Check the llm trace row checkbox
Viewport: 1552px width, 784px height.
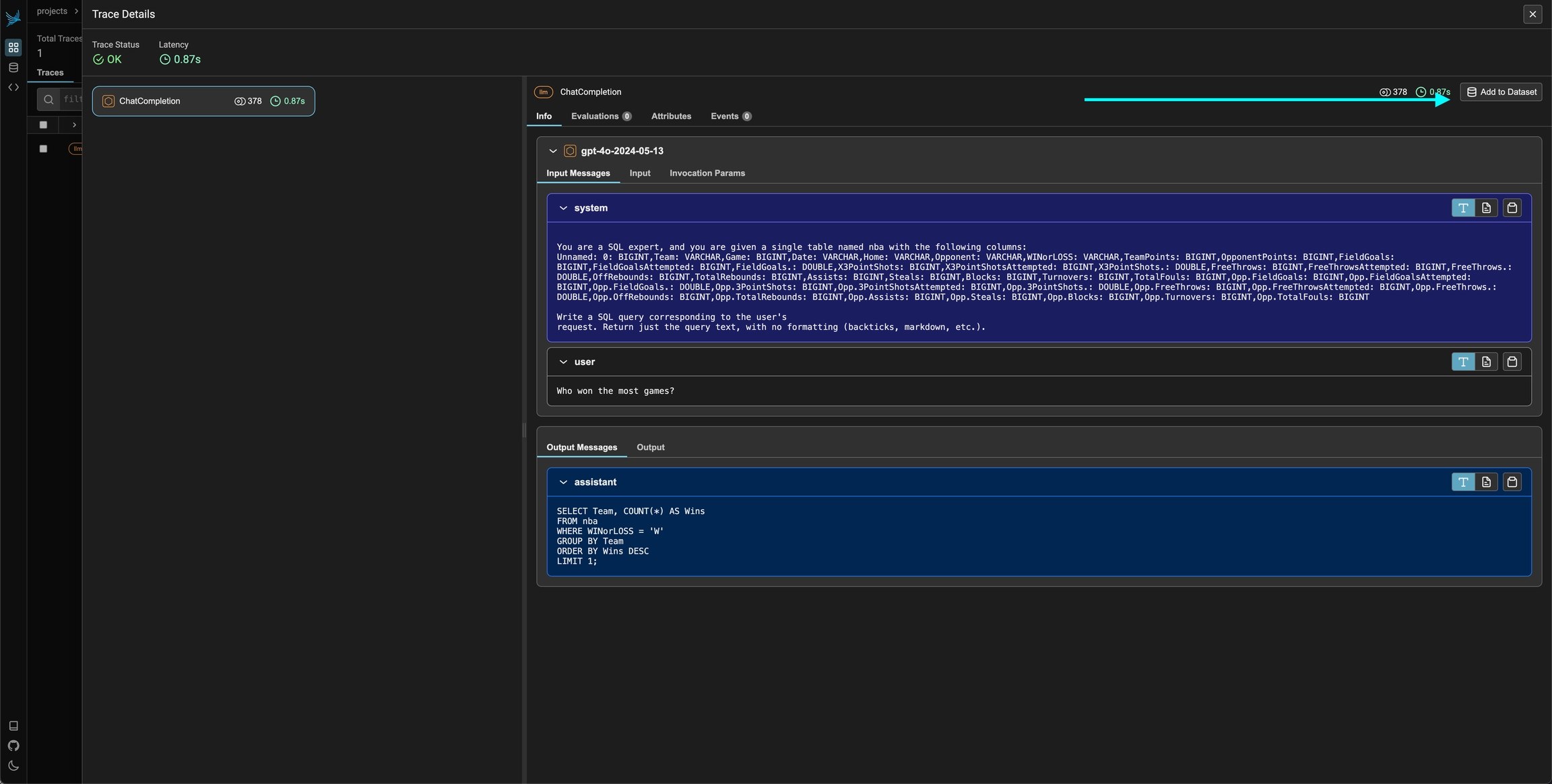click(x=43, y=149)
